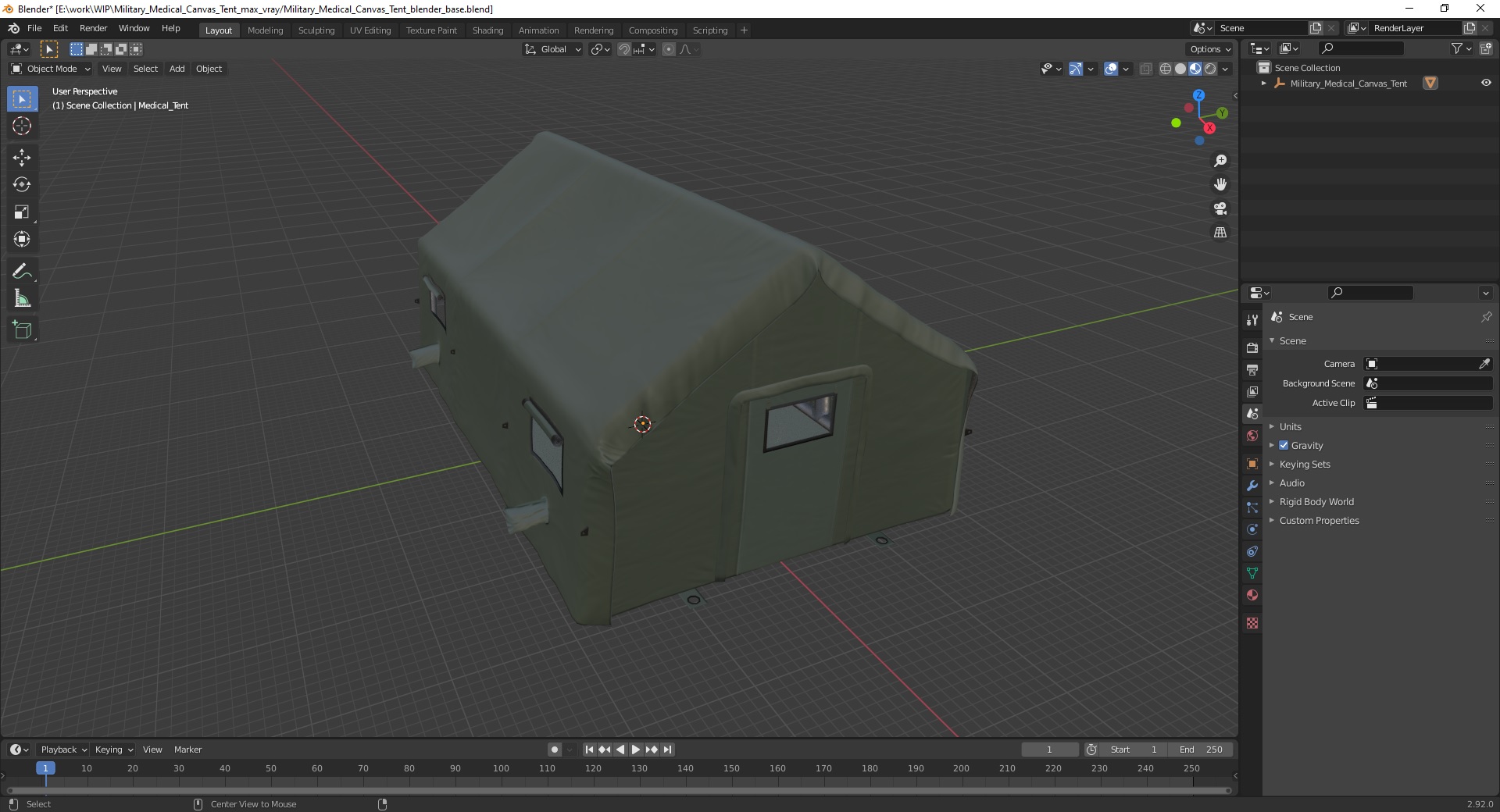Viewport: 1500px width, 812px height.
Task: Open Output properties tab
Action: coord(1252,369)
